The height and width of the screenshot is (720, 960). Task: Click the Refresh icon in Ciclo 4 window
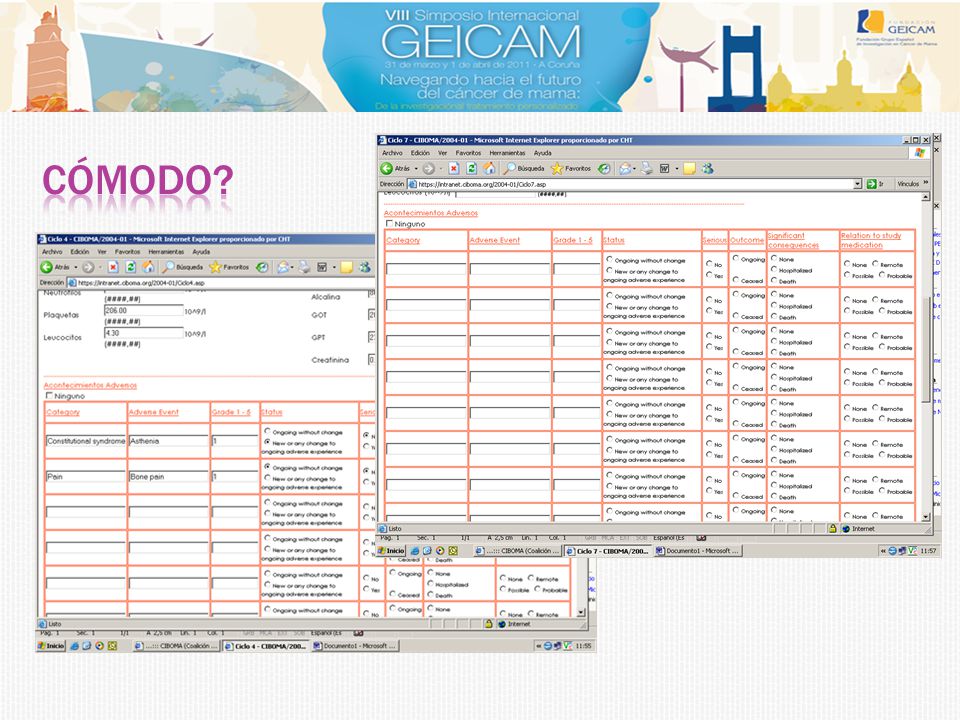[130, 267]
